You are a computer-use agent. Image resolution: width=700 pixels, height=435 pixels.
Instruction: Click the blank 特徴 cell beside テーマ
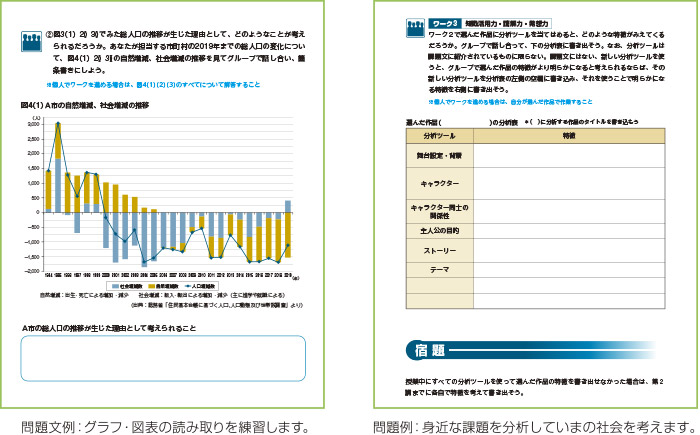coord(569,270)
